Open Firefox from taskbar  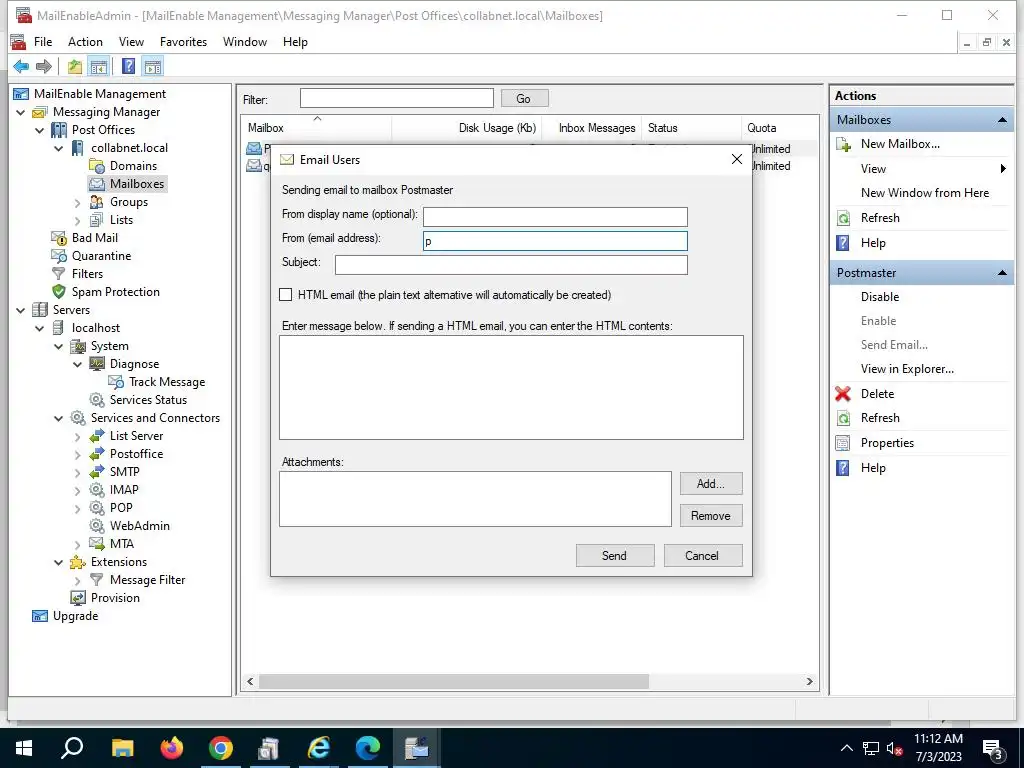172,748
